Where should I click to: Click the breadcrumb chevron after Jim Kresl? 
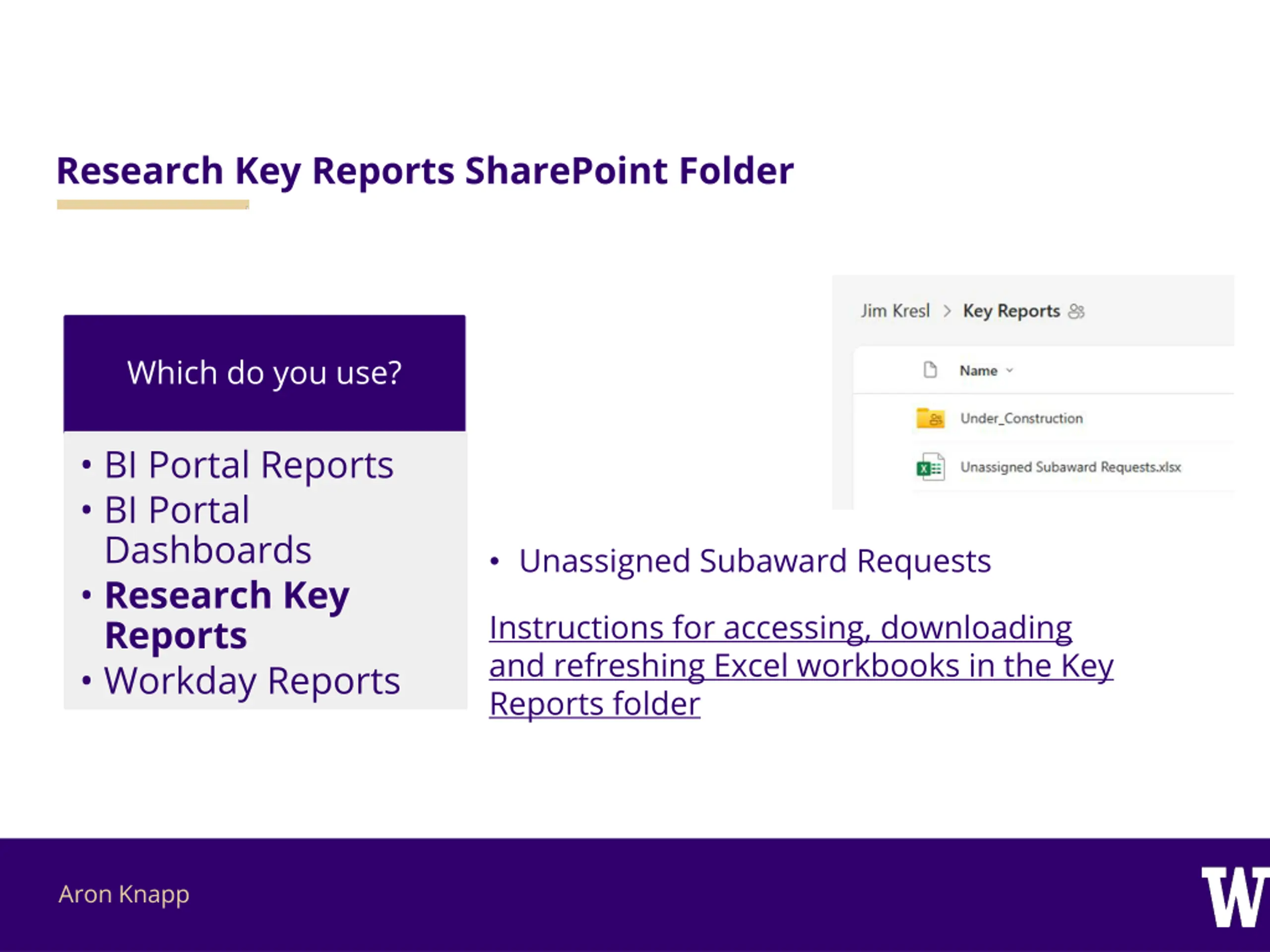pos(948,311)
